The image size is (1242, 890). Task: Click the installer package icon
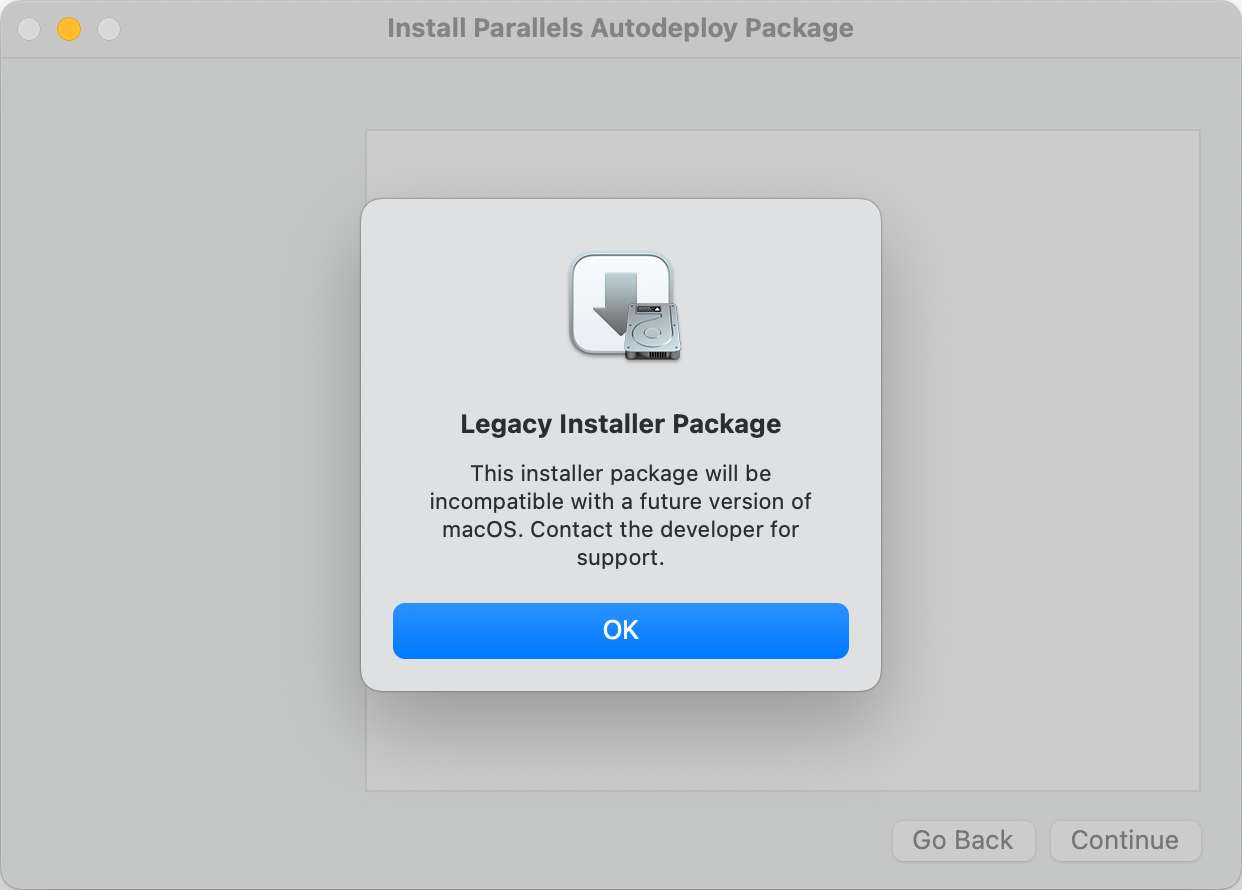[x=622, y=304]
